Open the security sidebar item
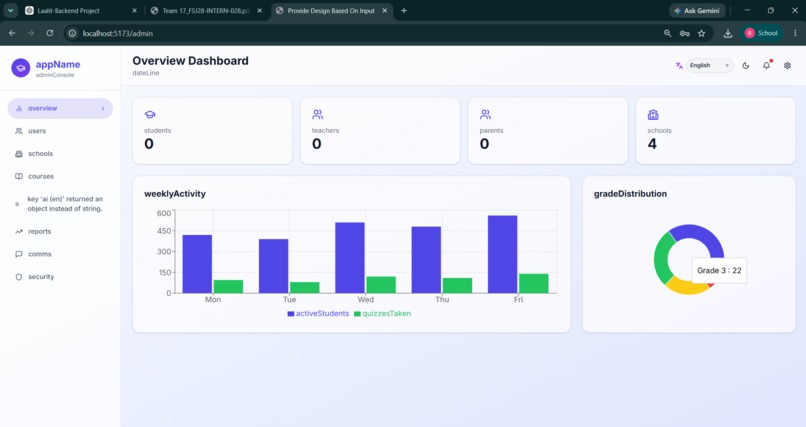The image size is (806, 427). pyautogui.click(x=60, y=276)
